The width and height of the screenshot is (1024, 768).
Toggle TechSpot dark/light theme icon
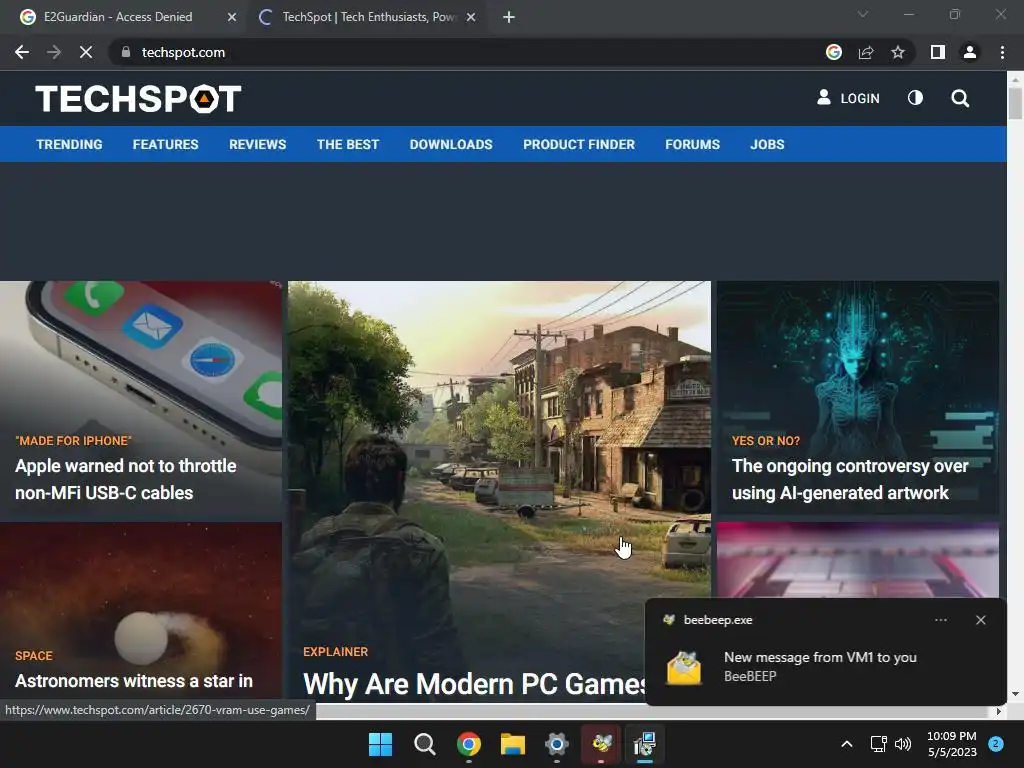(915, 98)
